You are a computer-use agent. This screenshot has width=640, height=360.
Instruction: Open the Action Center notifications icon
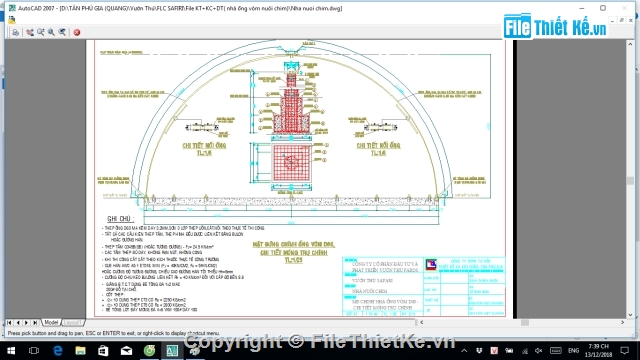pyautogui.click(x=624, y=351)
